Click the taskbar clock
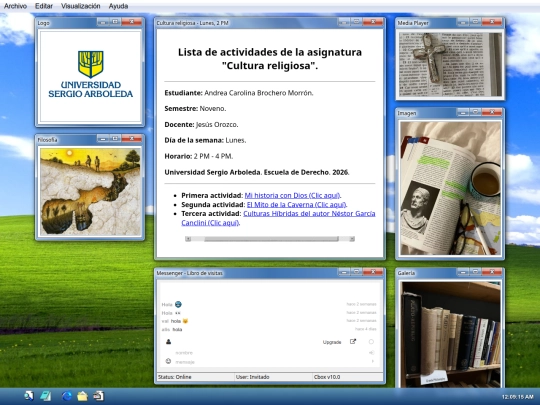Viewport: 540px width, 405px height. point(517,397)
